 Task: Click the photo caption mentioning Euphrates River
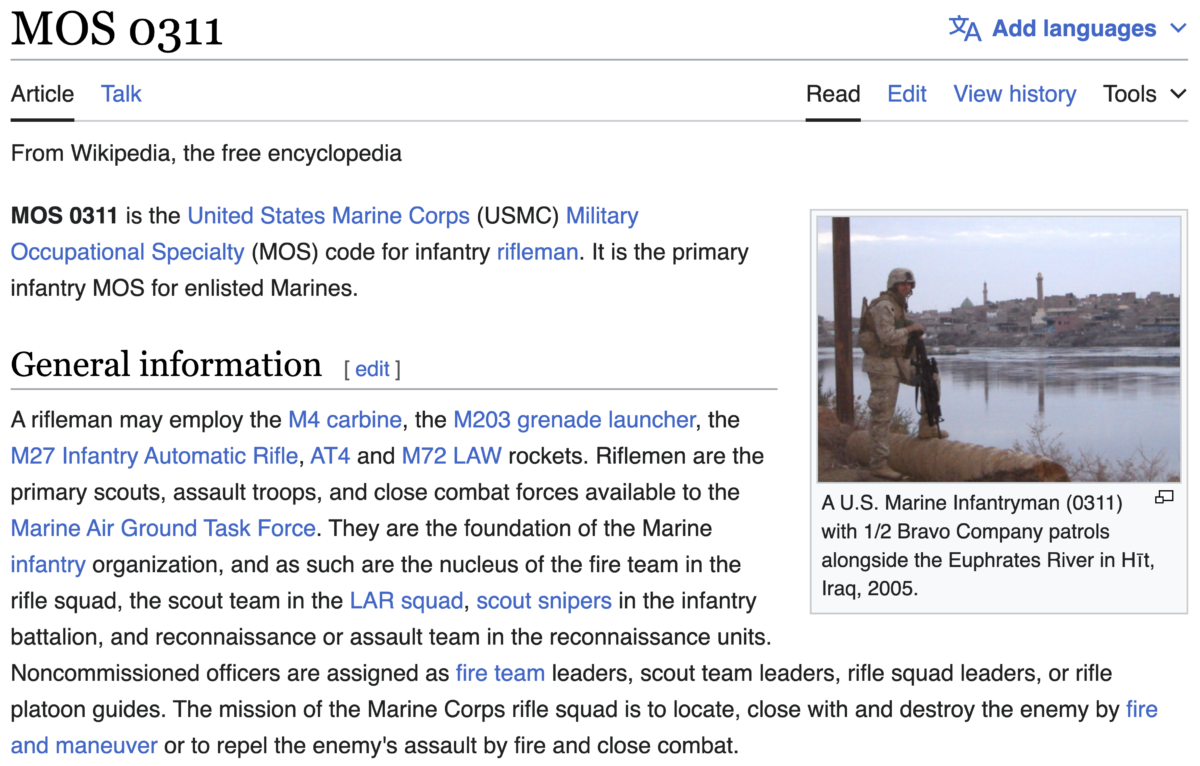tap(988, 545)
